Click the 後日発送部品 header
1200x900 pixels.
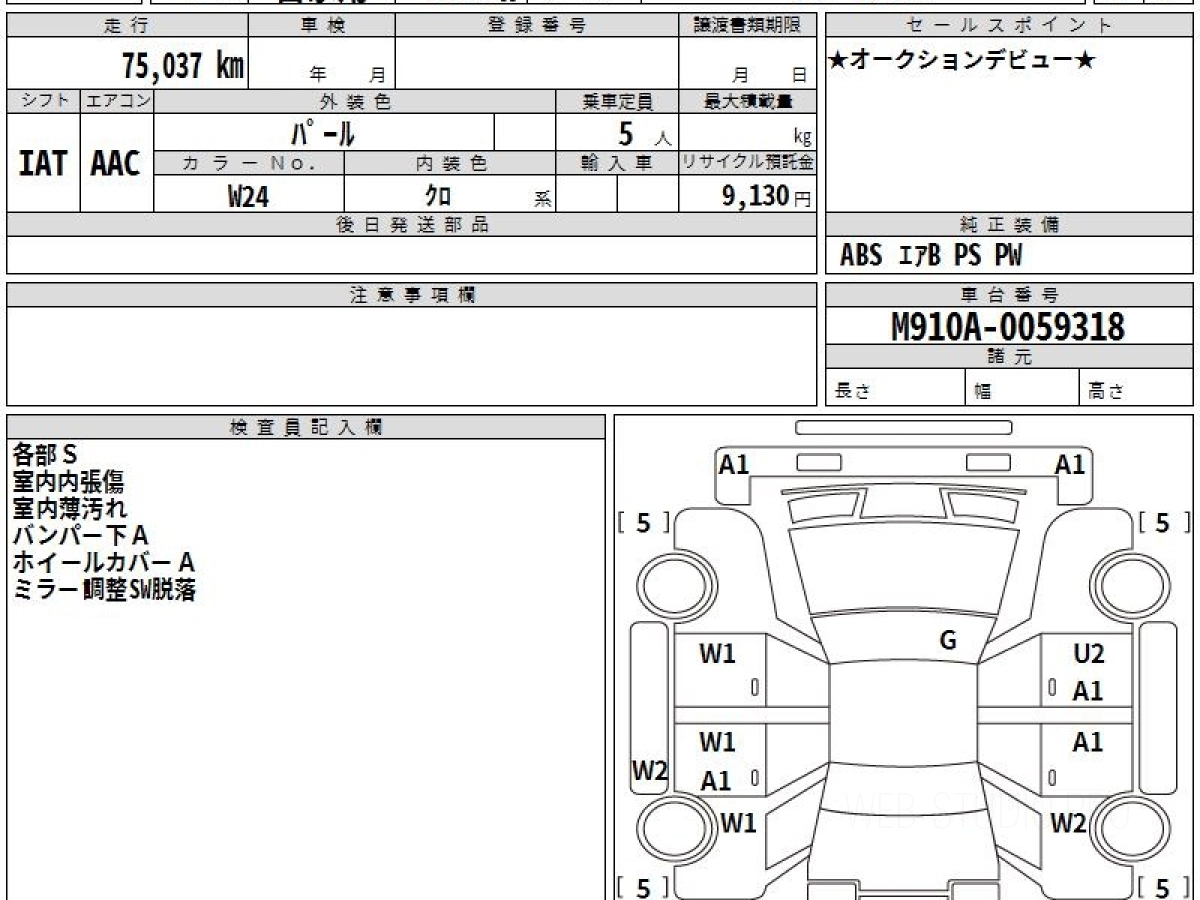(412, 225)
